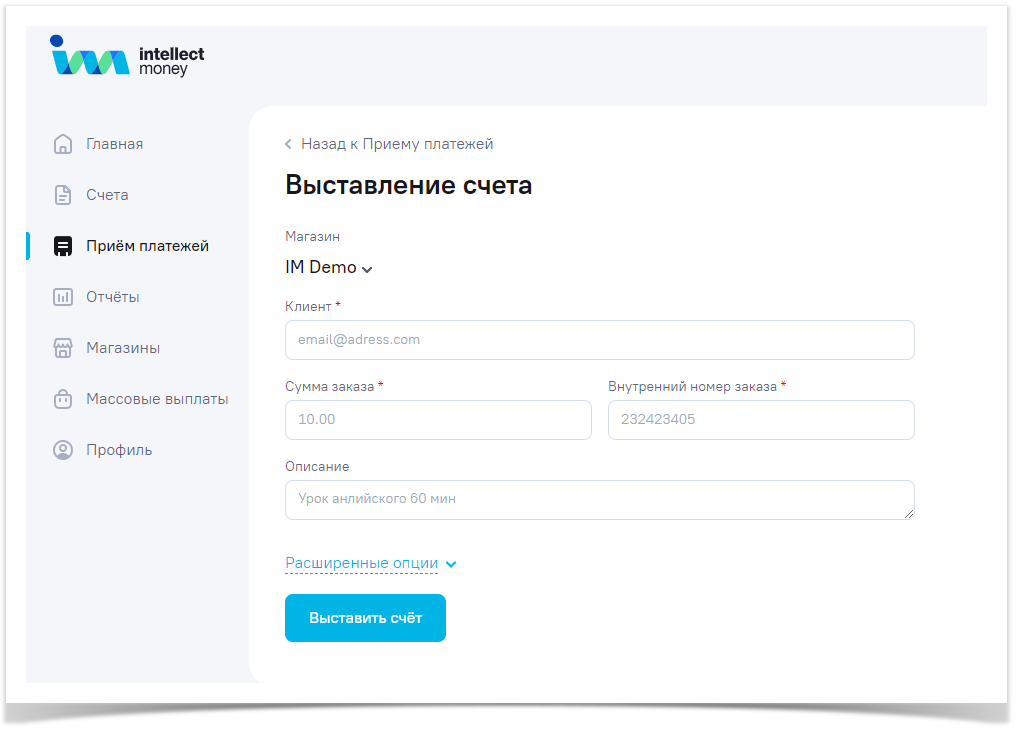Screen dimensions: 1021x732
Task: Click the Intellect Money logo
Action: (127, 58)
